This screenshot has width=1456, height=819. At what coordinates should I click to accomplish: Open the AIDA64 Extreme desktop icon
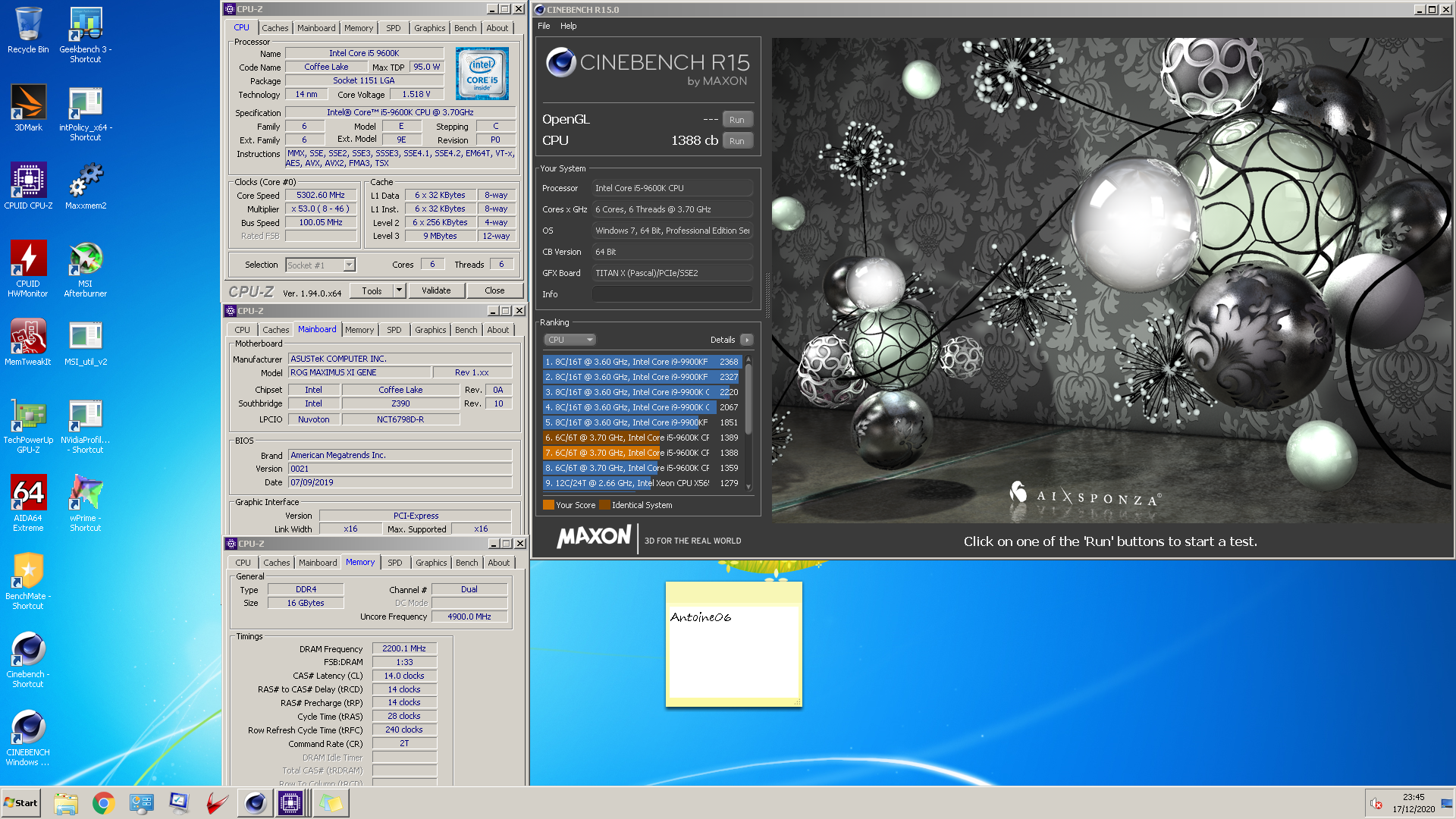tap(28, 503)
